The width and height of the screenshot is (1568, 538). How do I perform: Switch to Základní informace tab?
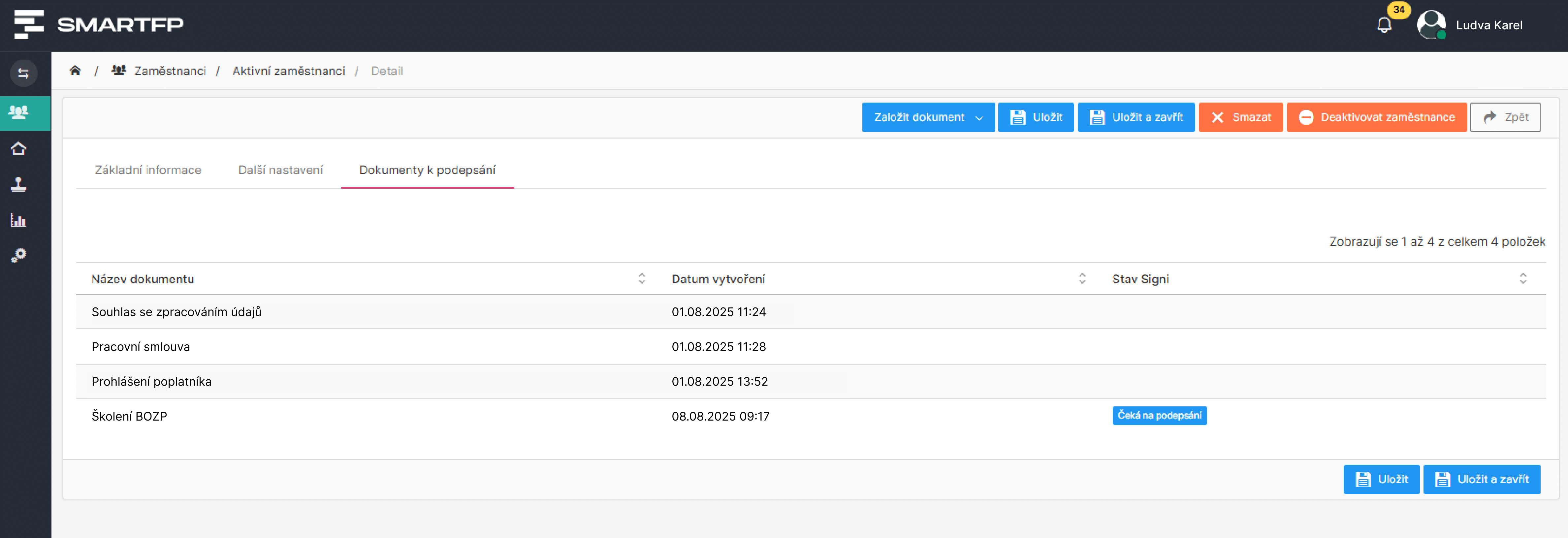click(x=148, y=171)
